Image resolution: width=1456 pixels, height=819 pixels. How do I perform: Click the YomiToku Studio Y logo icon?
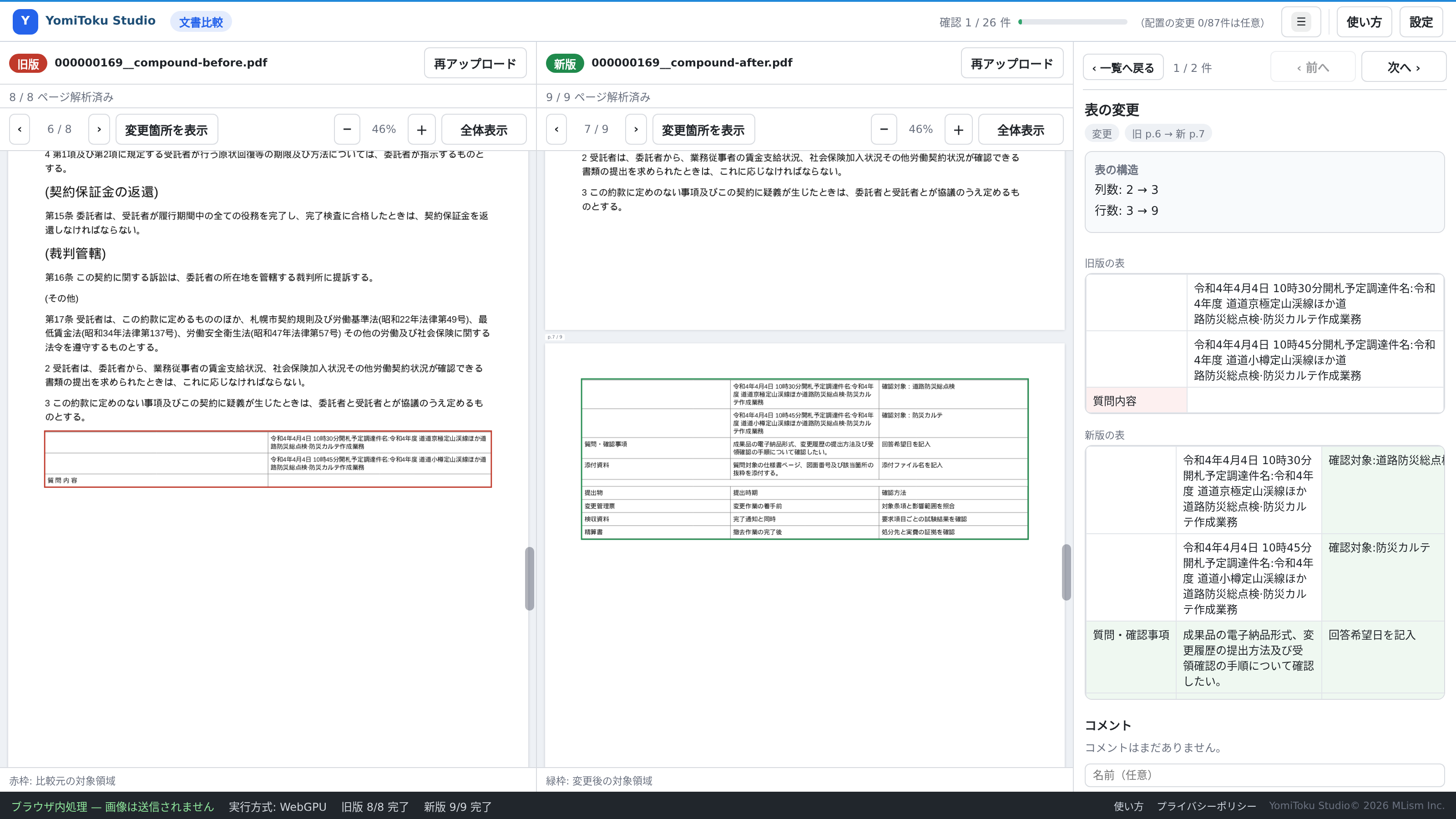[x=25, y=21]
